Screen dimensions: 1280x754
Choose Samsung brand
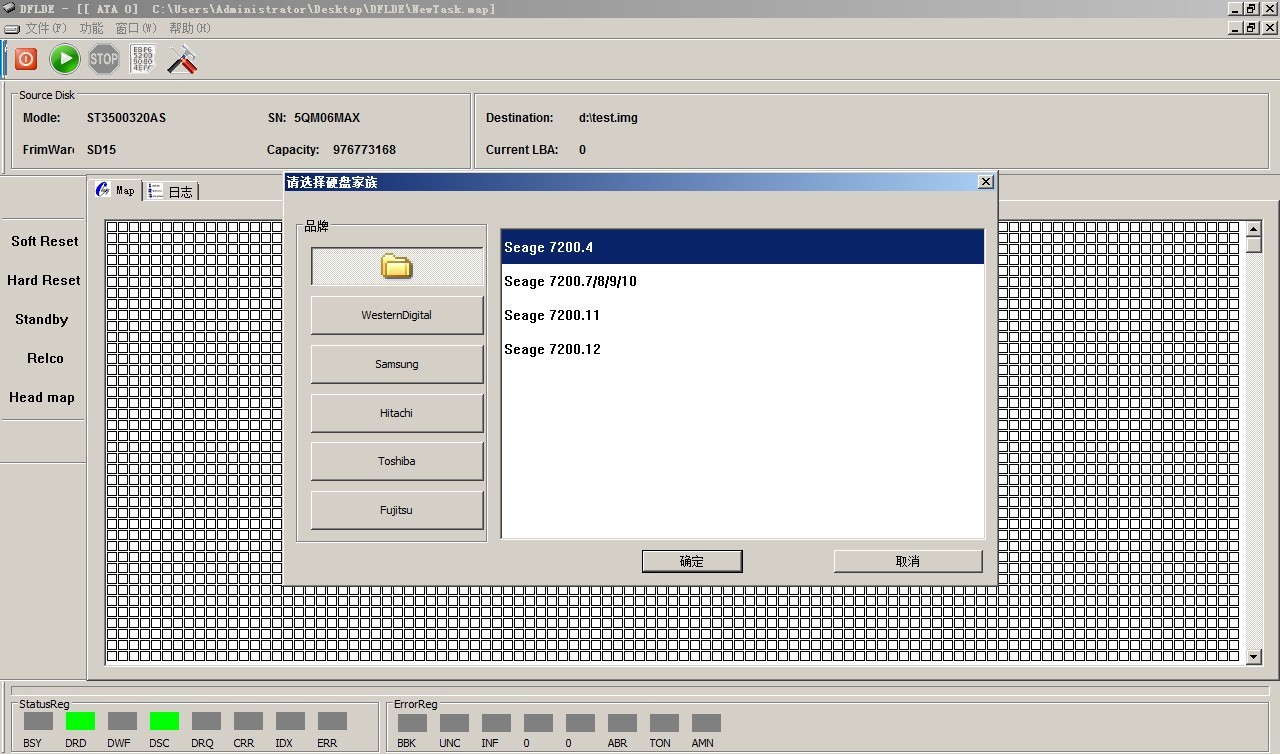pyautogui.click(x=397, y=364)
